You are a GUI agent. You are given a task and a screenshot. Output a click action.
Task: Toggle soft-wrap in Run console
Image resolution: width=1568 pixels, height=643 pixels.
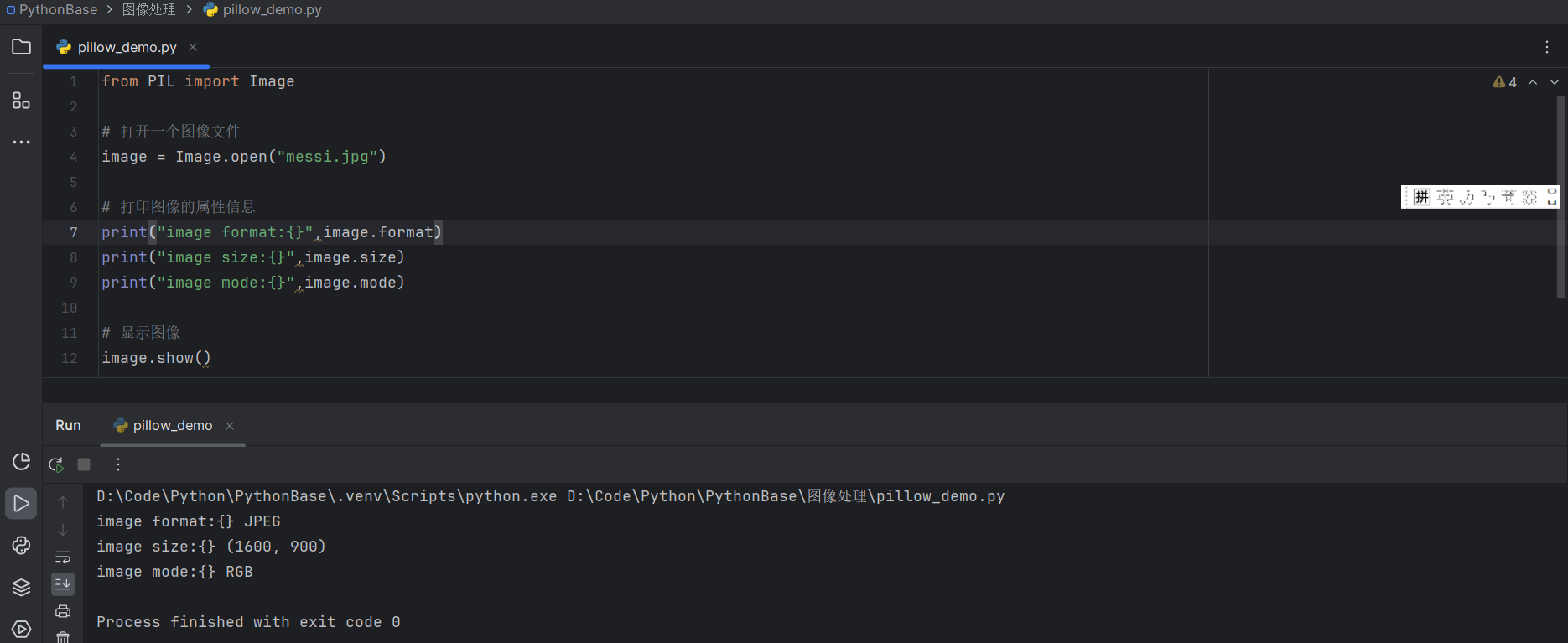pos(63,557)
